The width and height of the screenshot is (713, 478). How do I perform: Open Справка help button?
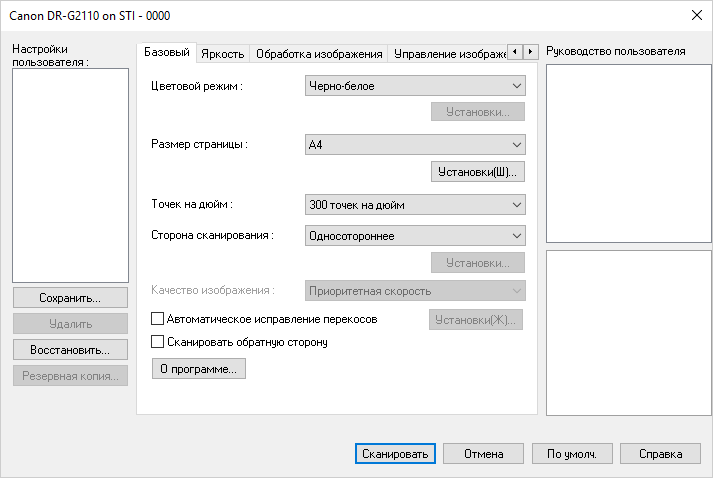point(660,454)
